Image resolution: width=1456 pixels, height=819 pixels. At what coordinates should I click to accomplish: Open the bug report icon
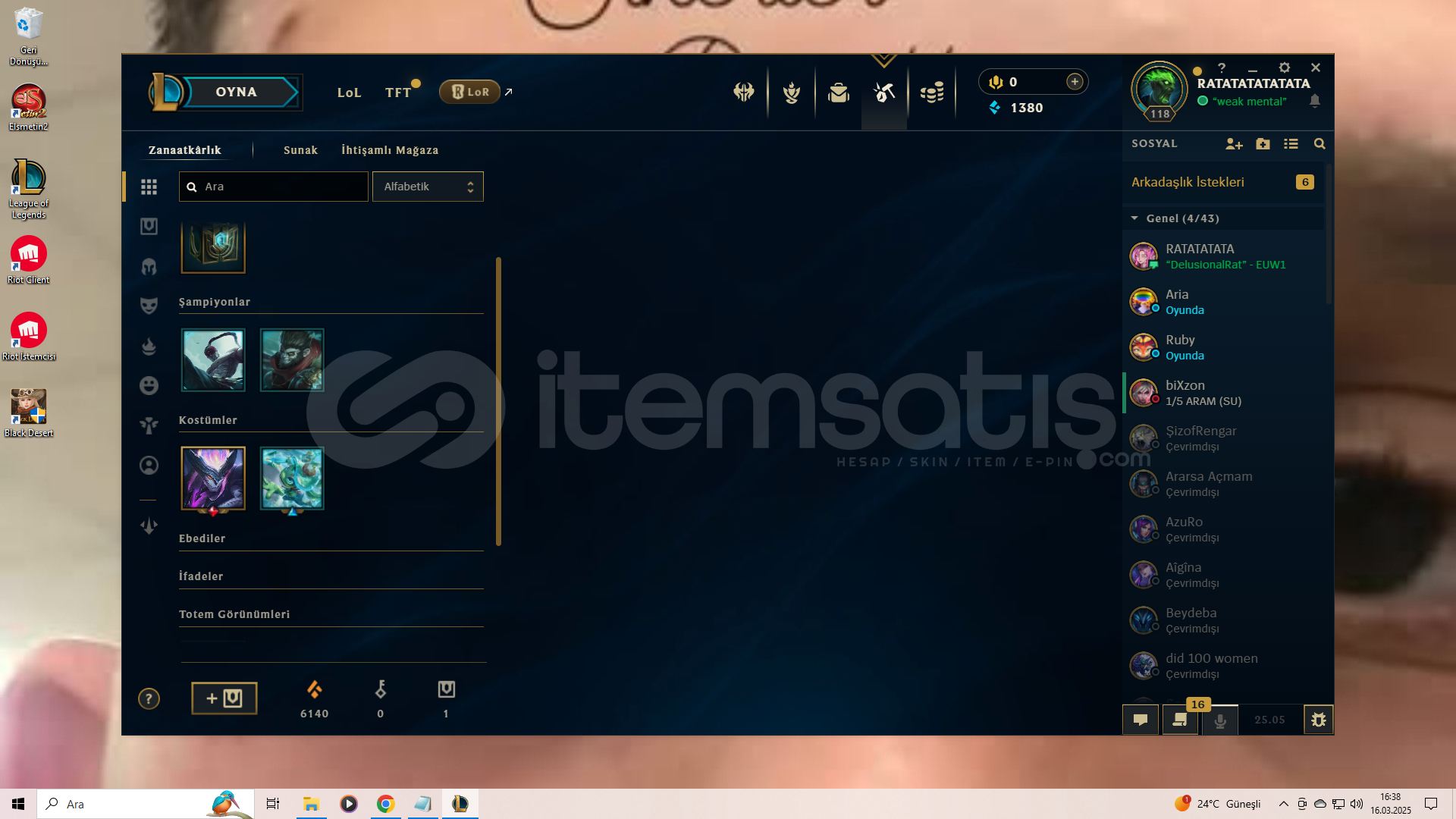pyautogui.click(x=1319, y=720)
